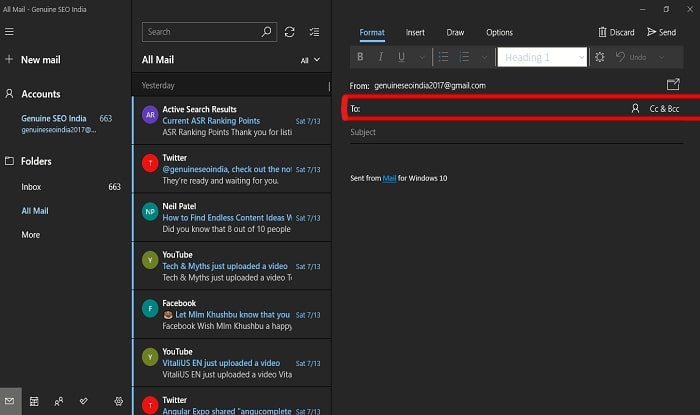Click in the Subject field
This screenshot has width=700, height=415.
click(517, 132)
